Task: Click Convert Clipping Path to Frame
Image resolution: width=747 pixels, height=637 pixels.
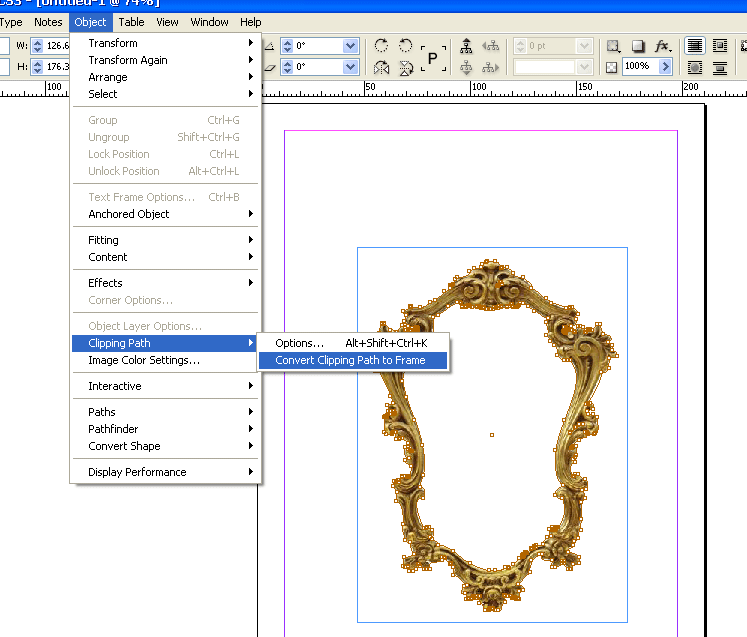Action: tap(350, 360)
